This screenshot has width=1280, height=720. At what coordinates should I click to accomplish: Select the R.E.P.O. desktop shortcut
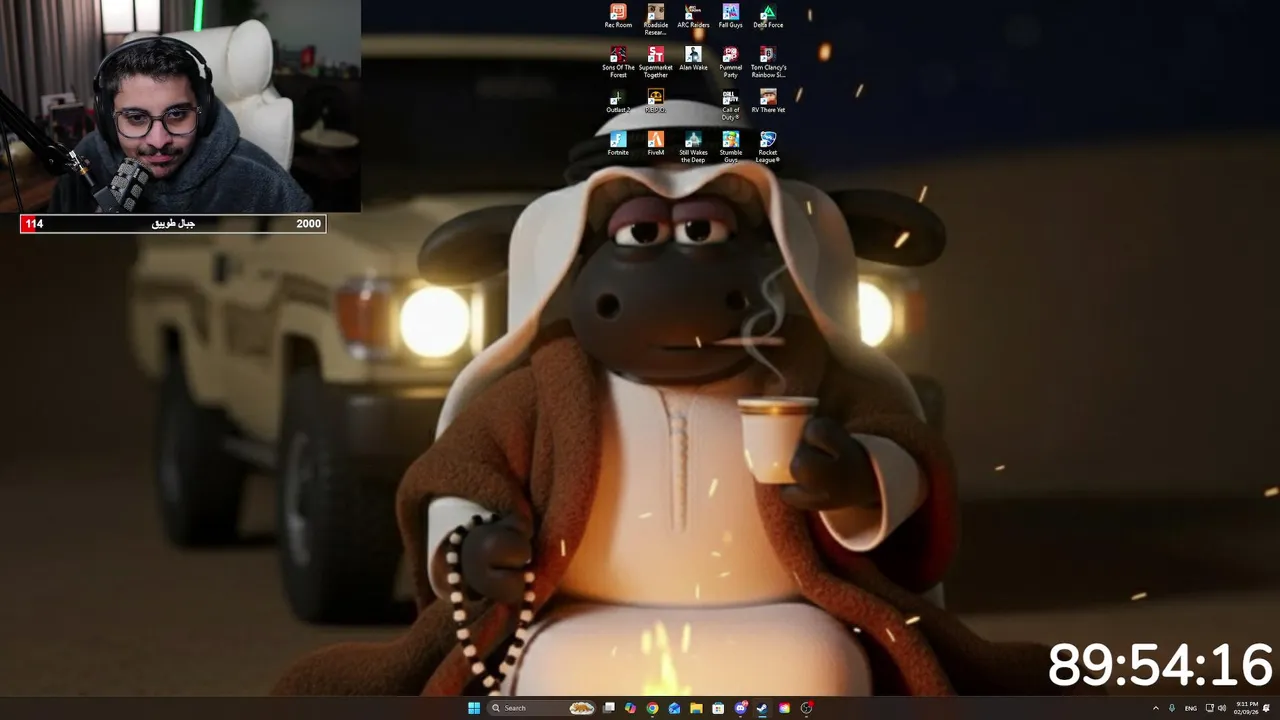[655, 101]
